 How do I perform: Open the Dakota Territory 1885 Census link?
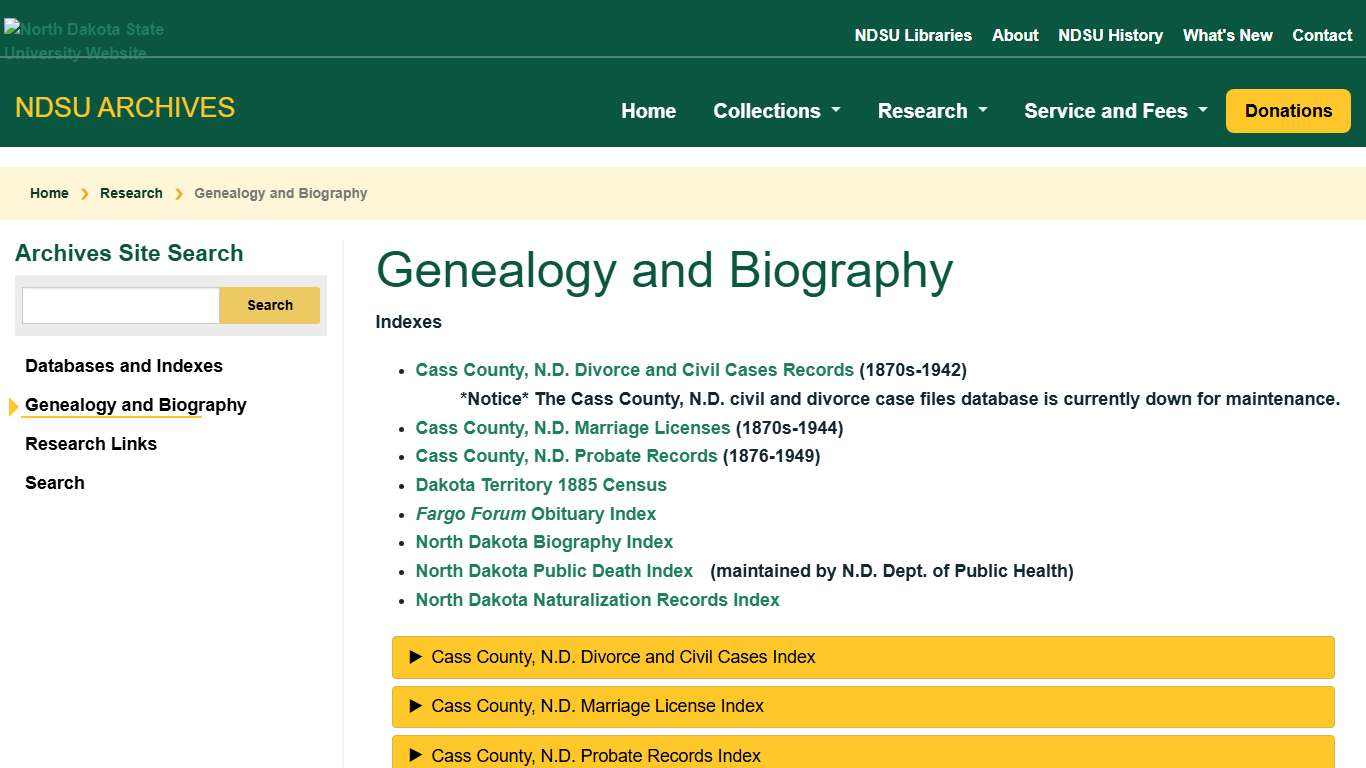(x=541, y=485)
